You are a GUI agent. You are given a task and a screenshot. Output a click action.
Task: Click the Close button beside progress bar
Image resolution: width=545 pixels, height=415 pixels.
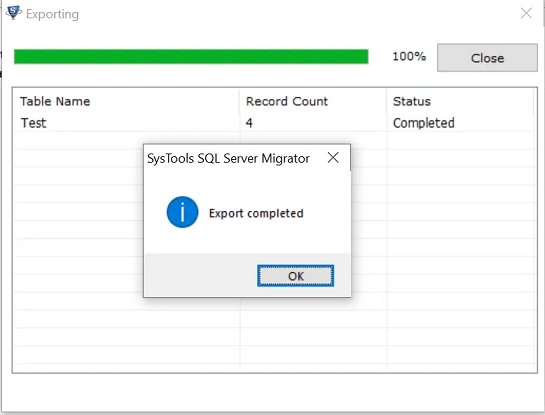point(487,58)
